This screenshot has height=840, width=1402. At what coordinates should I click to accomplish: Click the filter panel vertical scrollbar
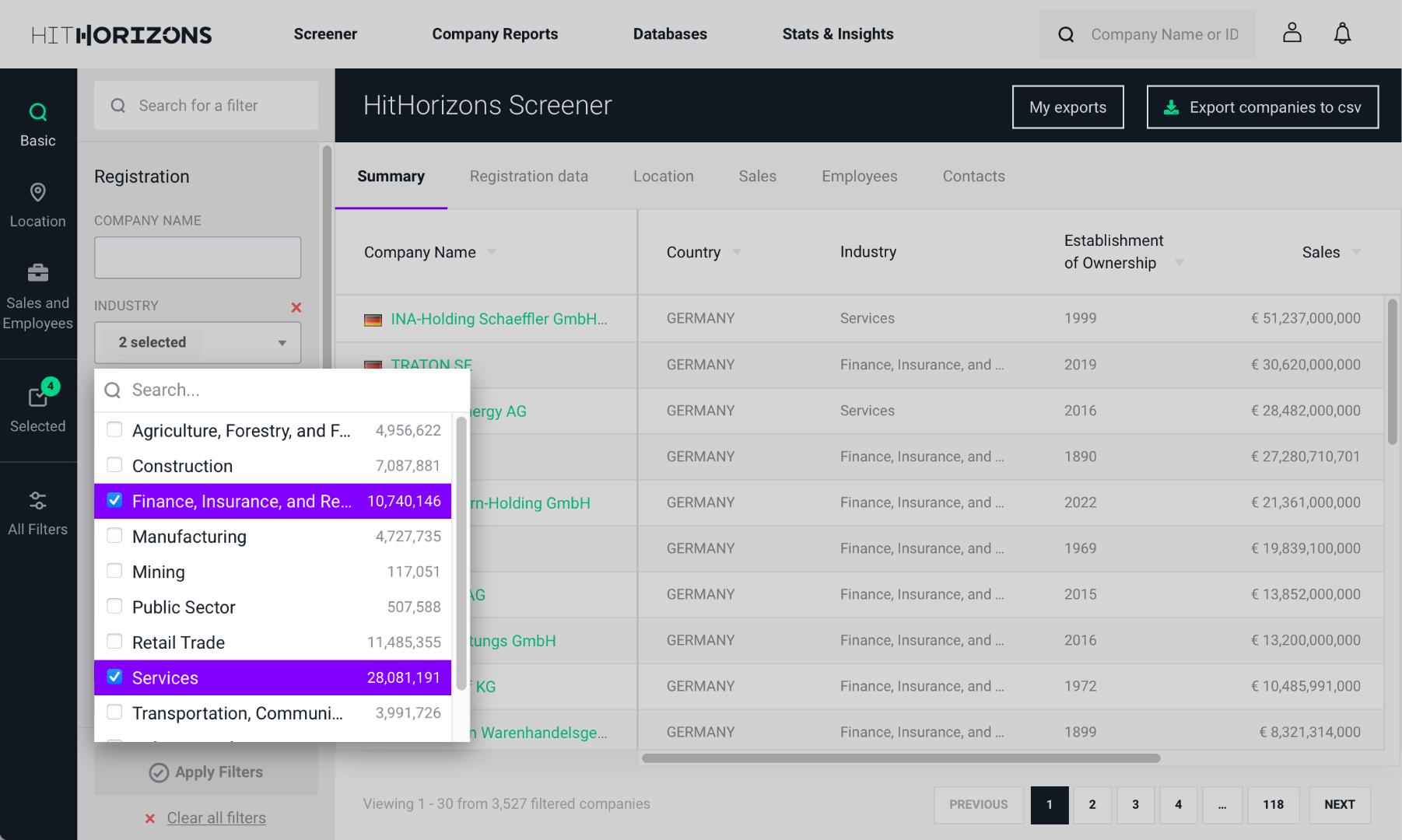tap(327, 257)
